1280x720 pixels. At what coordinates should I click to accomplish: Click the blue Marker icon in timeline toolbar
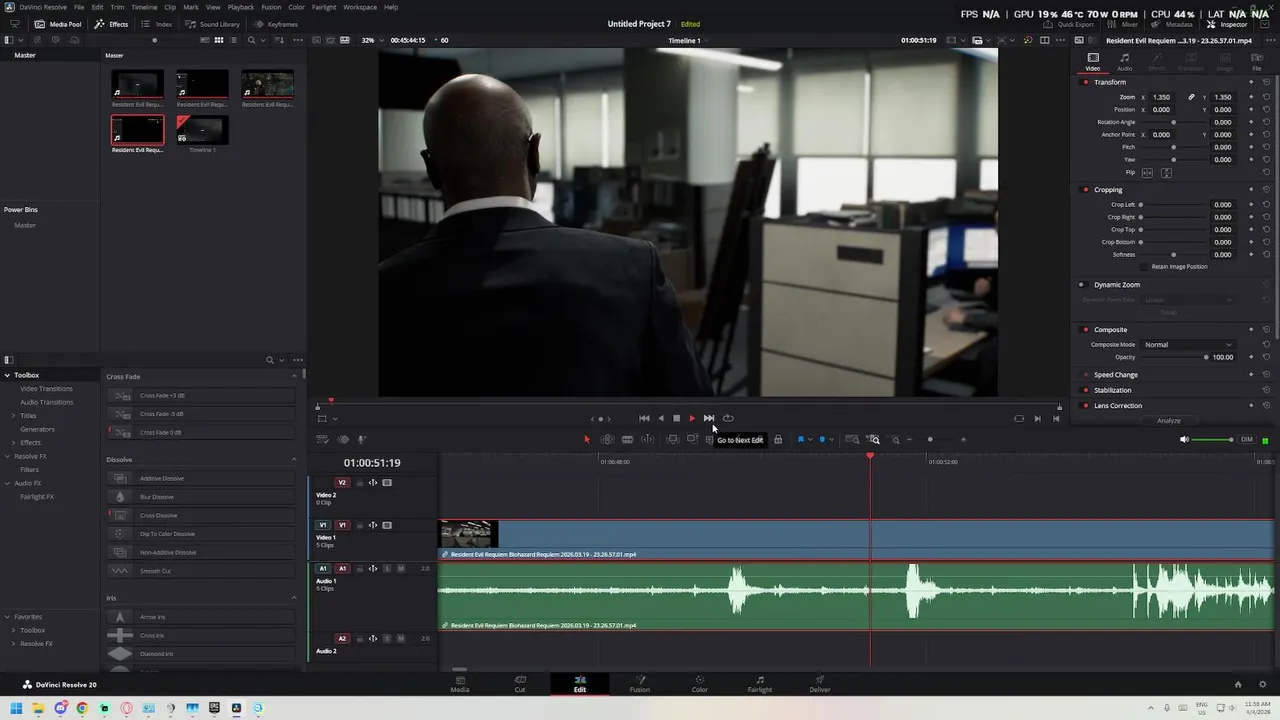pyautogui.click(x=822, y=439)
